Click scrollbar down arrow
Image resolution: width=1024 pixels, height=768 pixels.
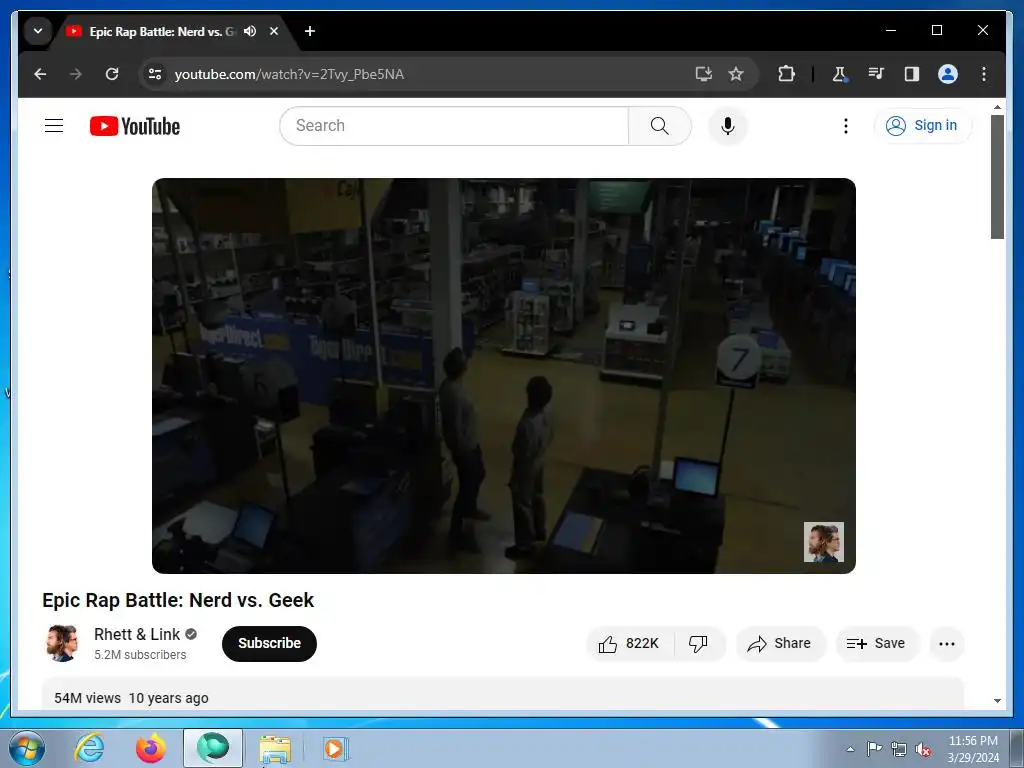point(997,701)
